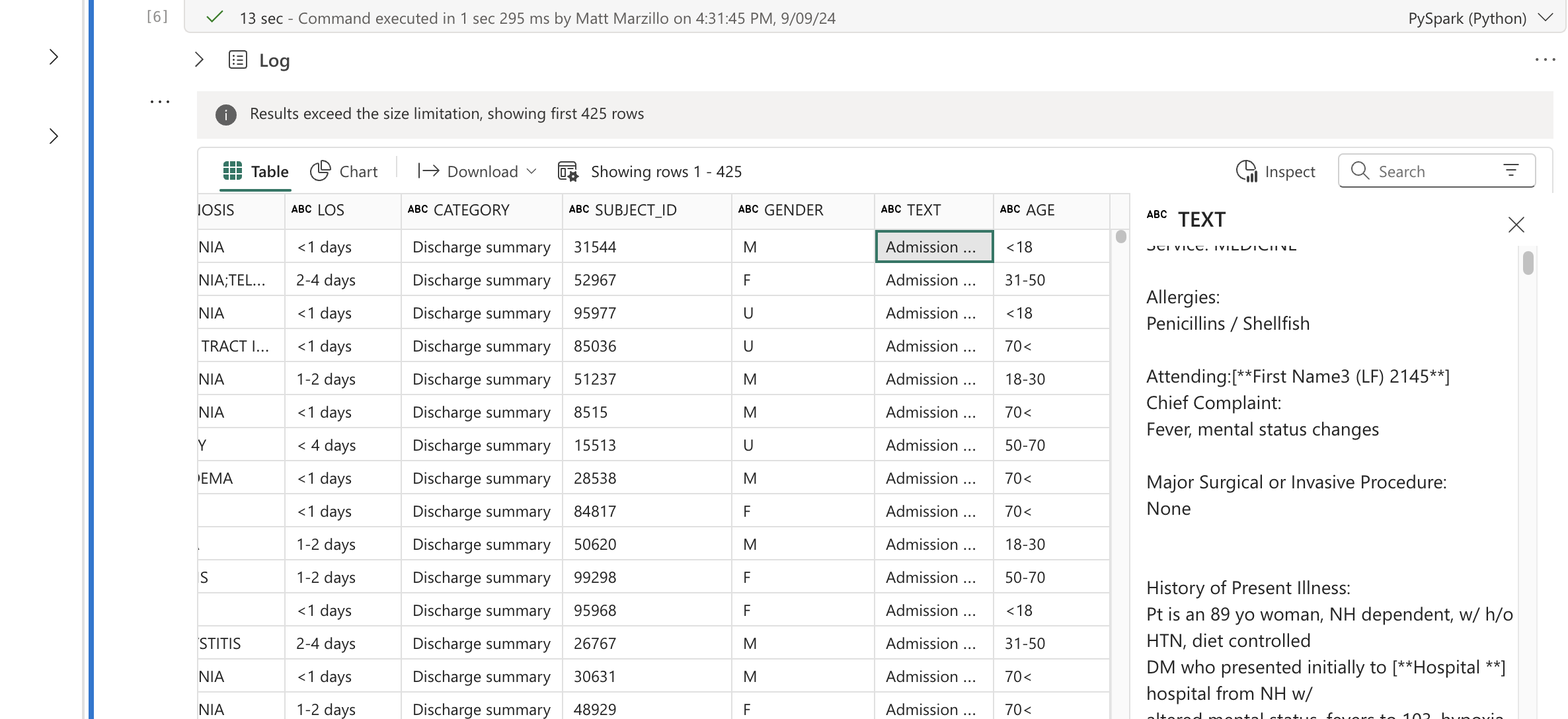Expand the lower left sidebar chevron

coord(54,136)
